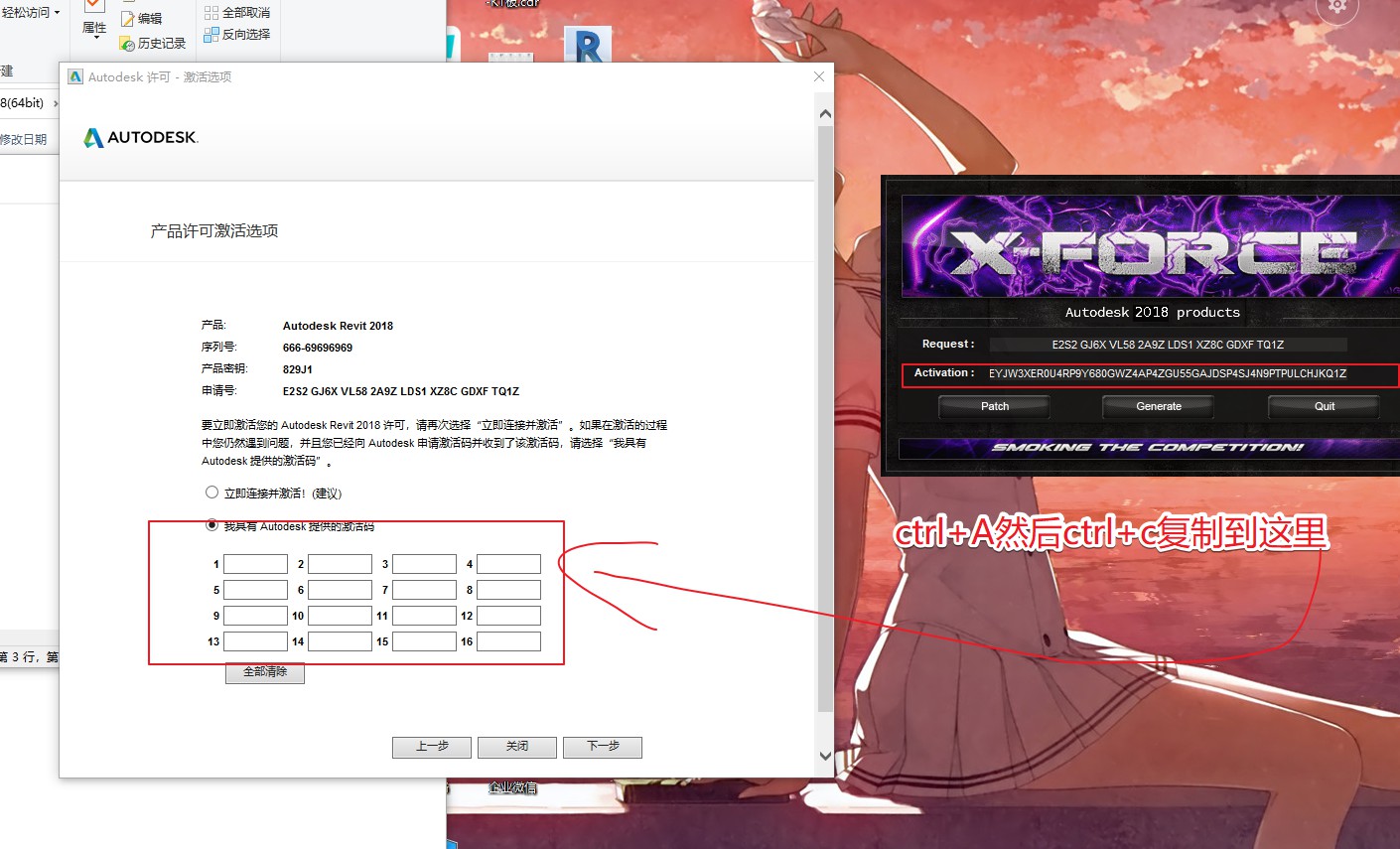The image size is (1400, 849).
Task: Click the request code value in dialog
Action: tap(401, 391)
